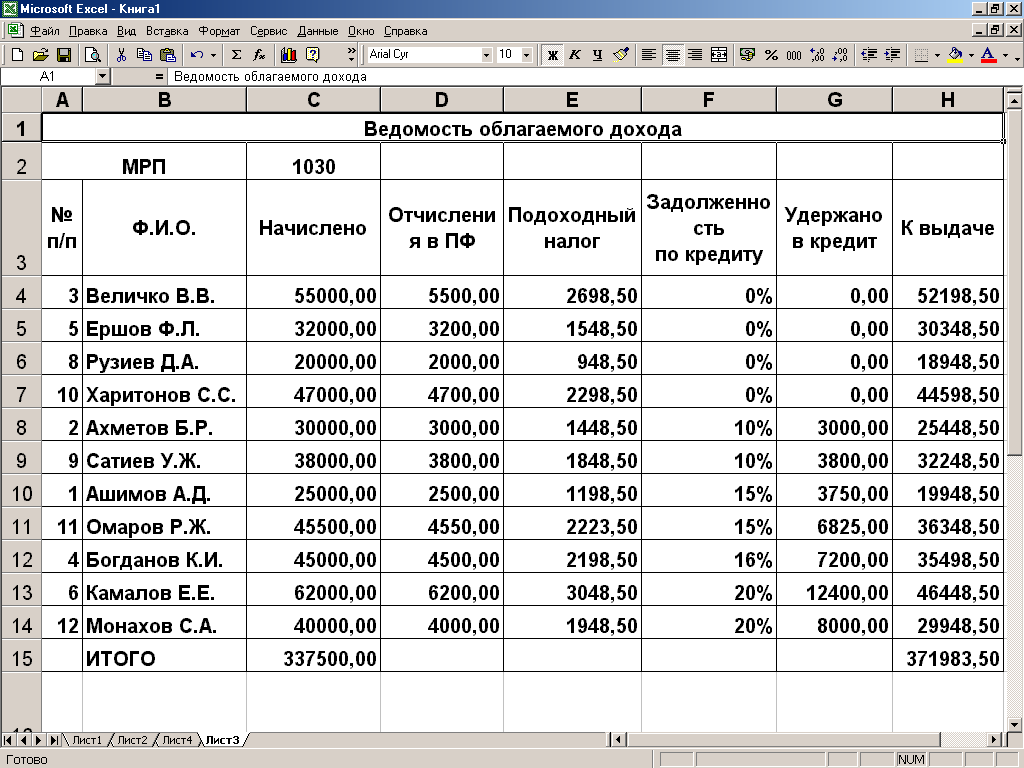Open the Сервис menu
This screenshot has width=1024, height=768.
point(268,31)
